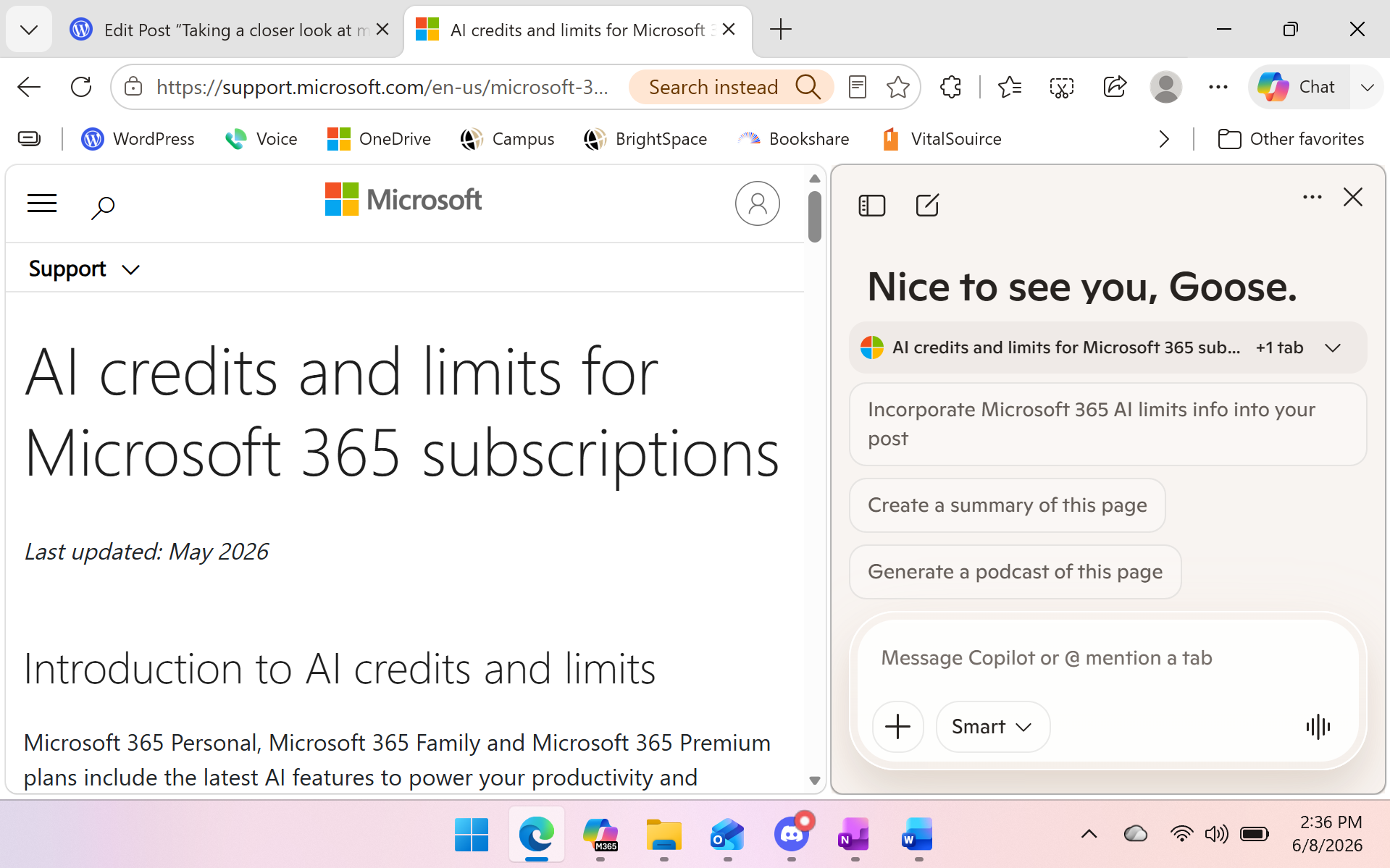Screen dimensions: 1390x868
Task: Close the Copilot pane
Action: 1353,197
